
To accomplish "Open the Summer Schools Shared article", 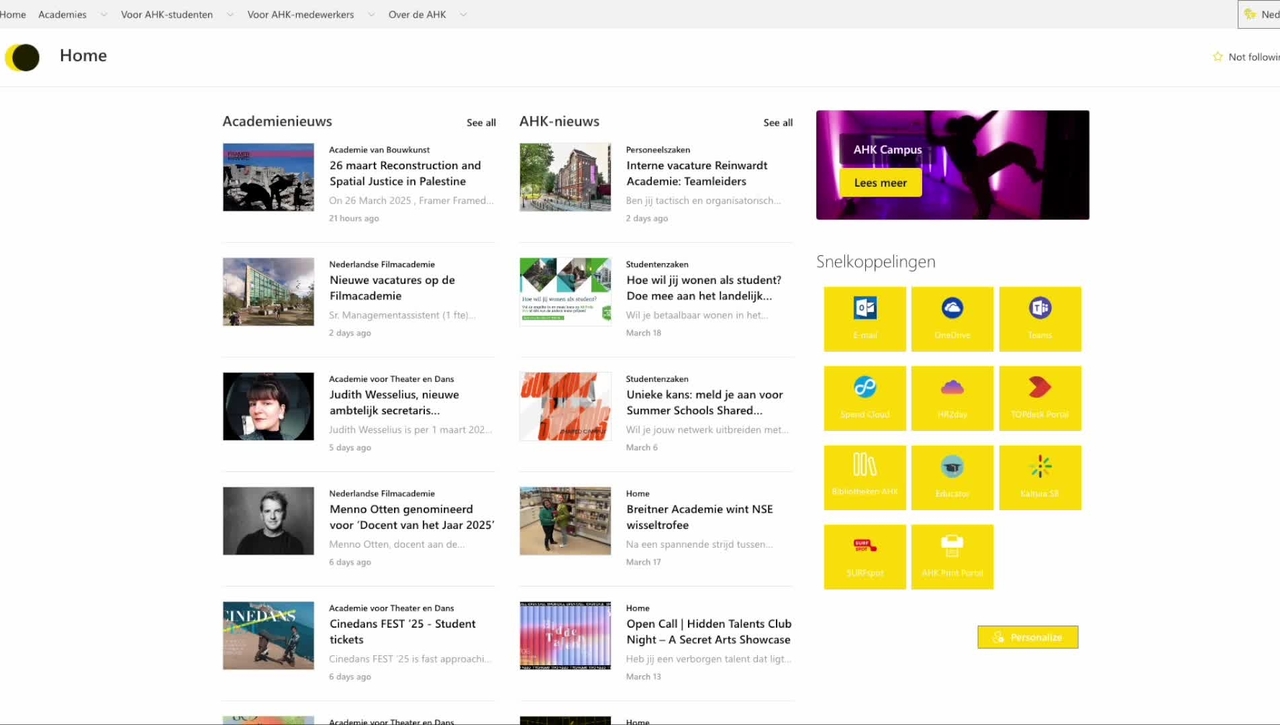I will 705,402.
